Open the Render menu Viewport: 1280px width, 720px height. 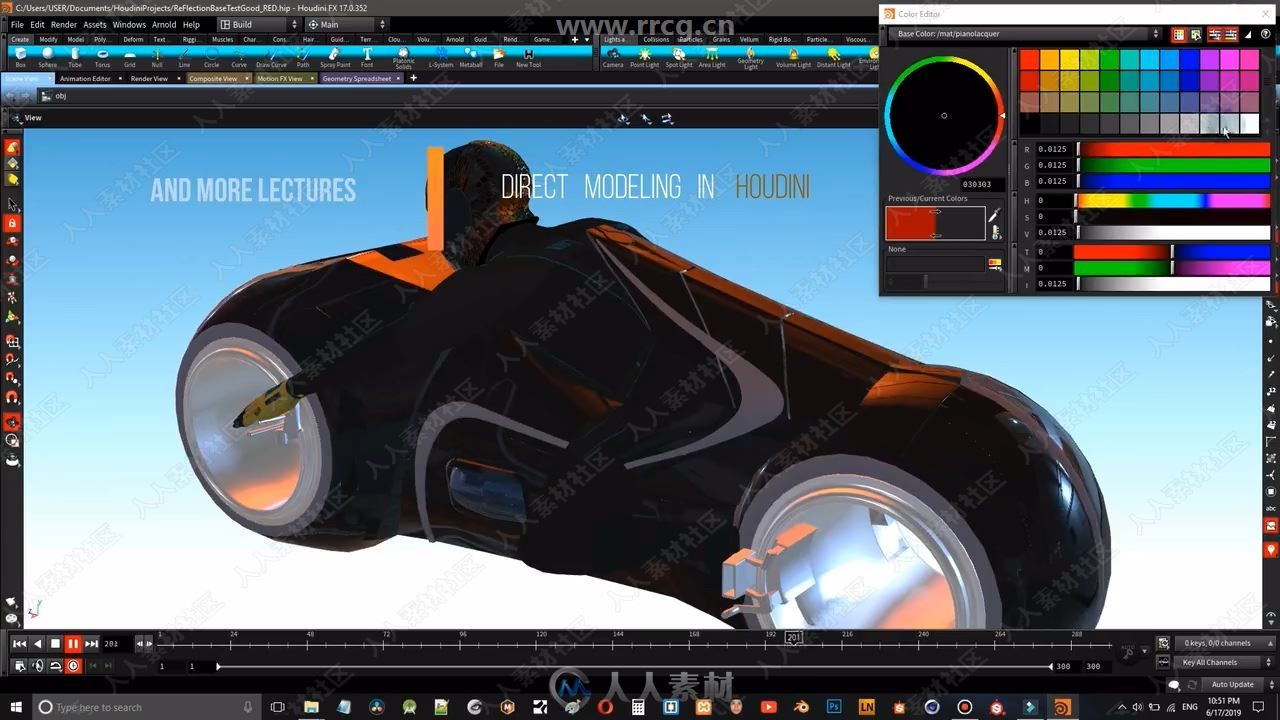tap(64, 24)
